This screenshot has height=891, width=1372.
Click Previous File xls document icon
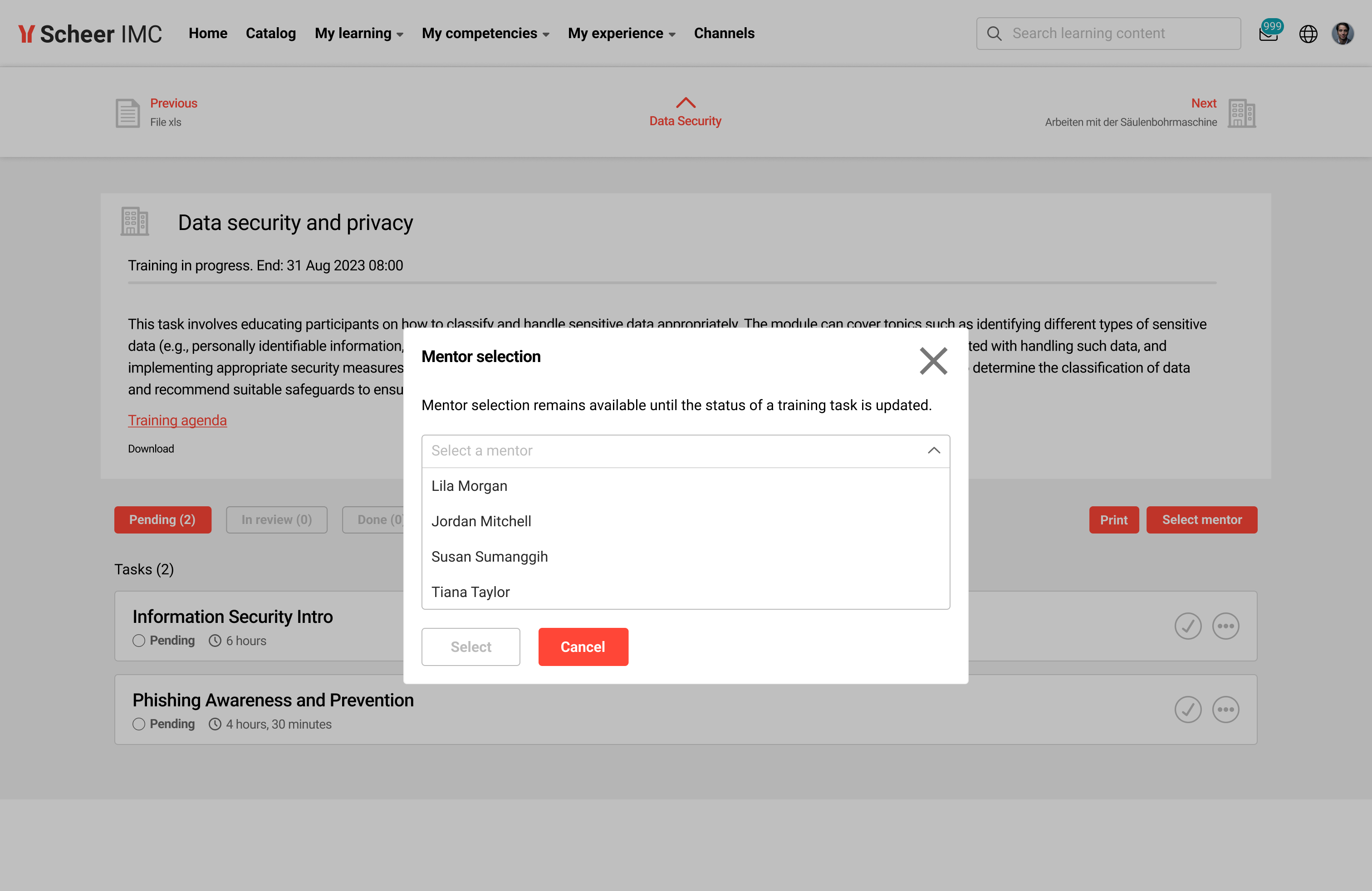click(x=127, y=113)
